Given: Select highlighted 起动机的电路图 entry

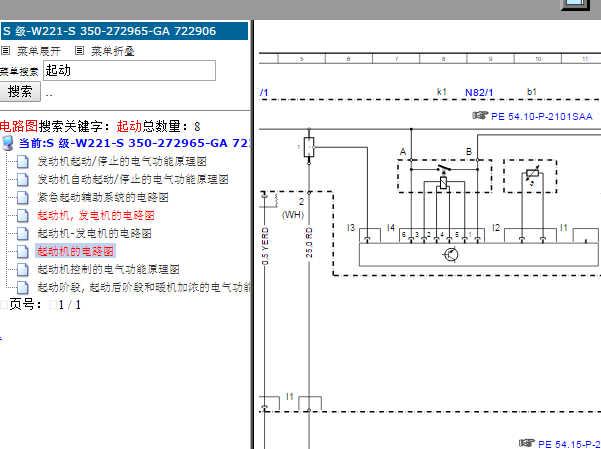Looking at the screenshot, I should [76, 252].
